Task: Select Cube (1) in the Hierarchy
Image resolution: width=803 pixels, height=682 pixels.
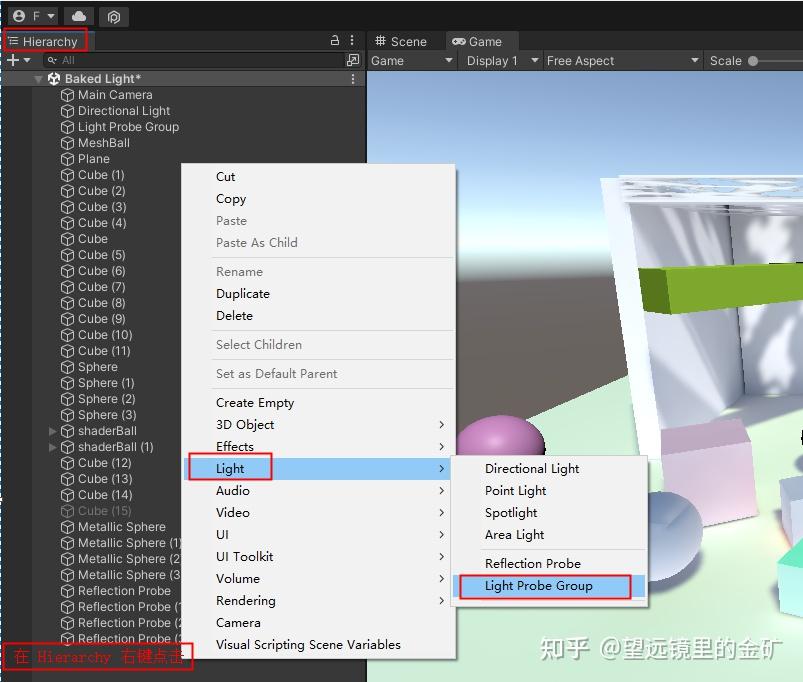Action: [101, 175]
